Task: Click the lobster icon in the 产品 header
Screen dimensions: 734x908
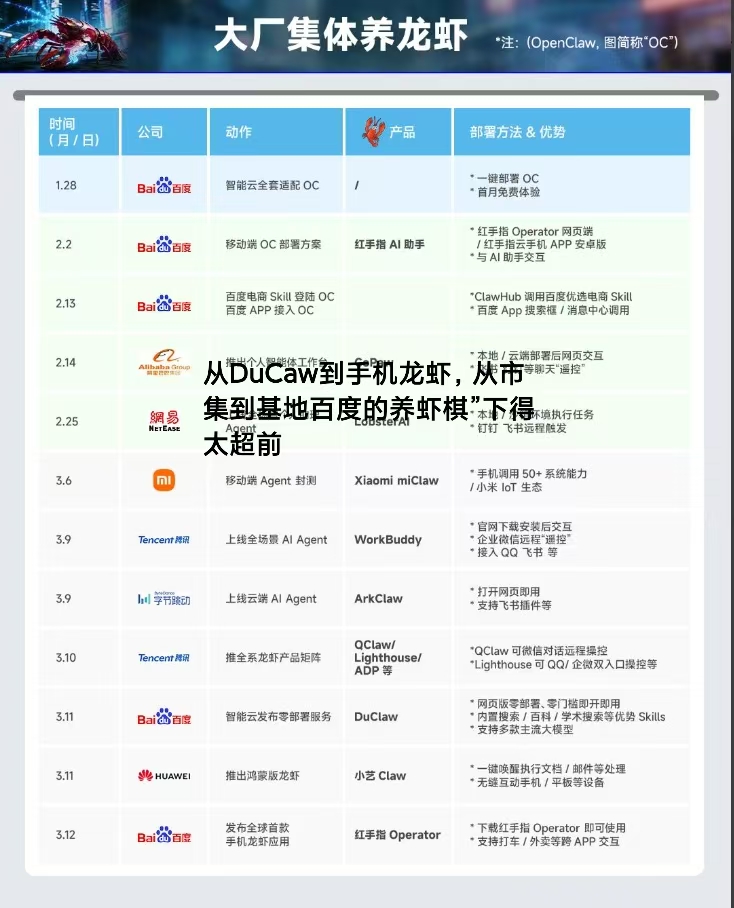Action: (x=374, y=131)
